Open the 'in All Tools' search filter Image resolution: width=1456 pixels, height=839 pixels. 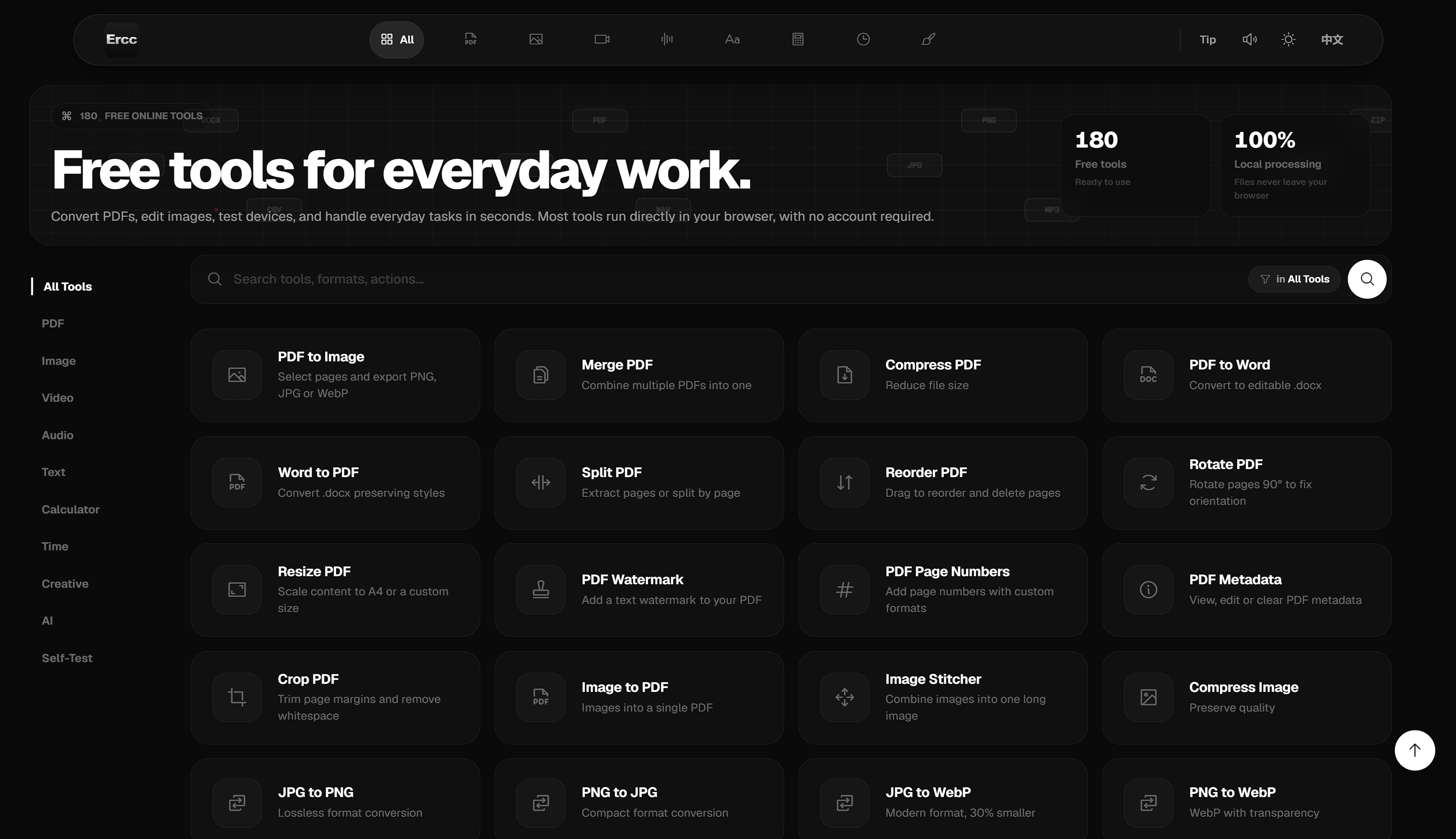pyautogui.click(x=1294, y=279)
